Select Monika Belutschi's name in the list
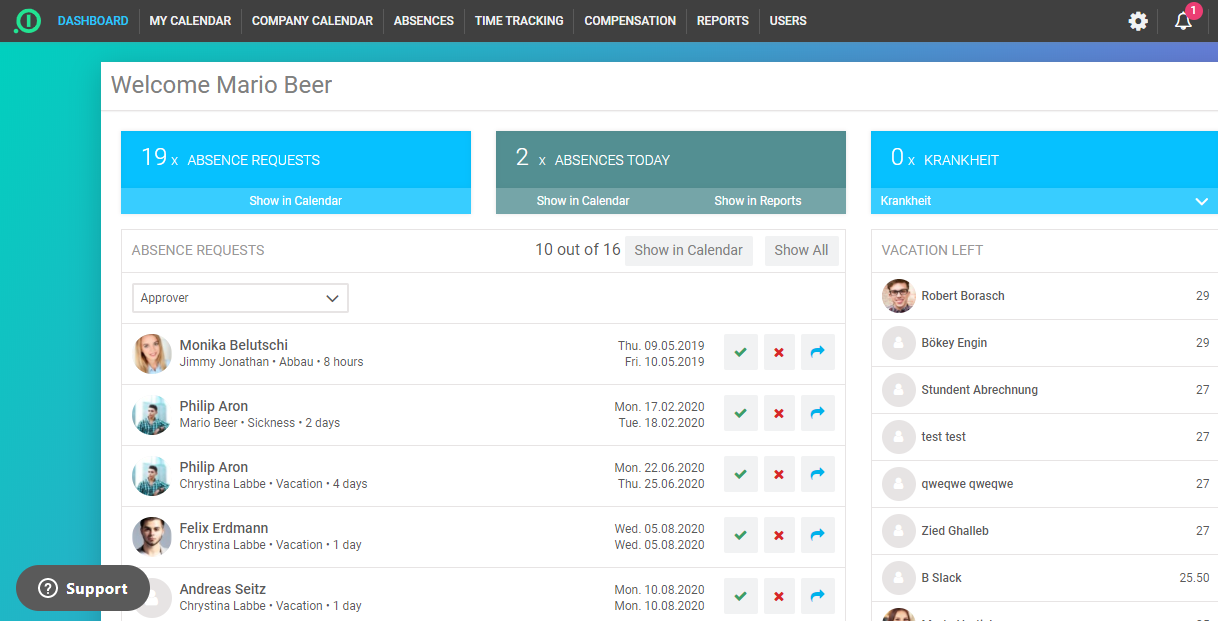 [234, 345]
